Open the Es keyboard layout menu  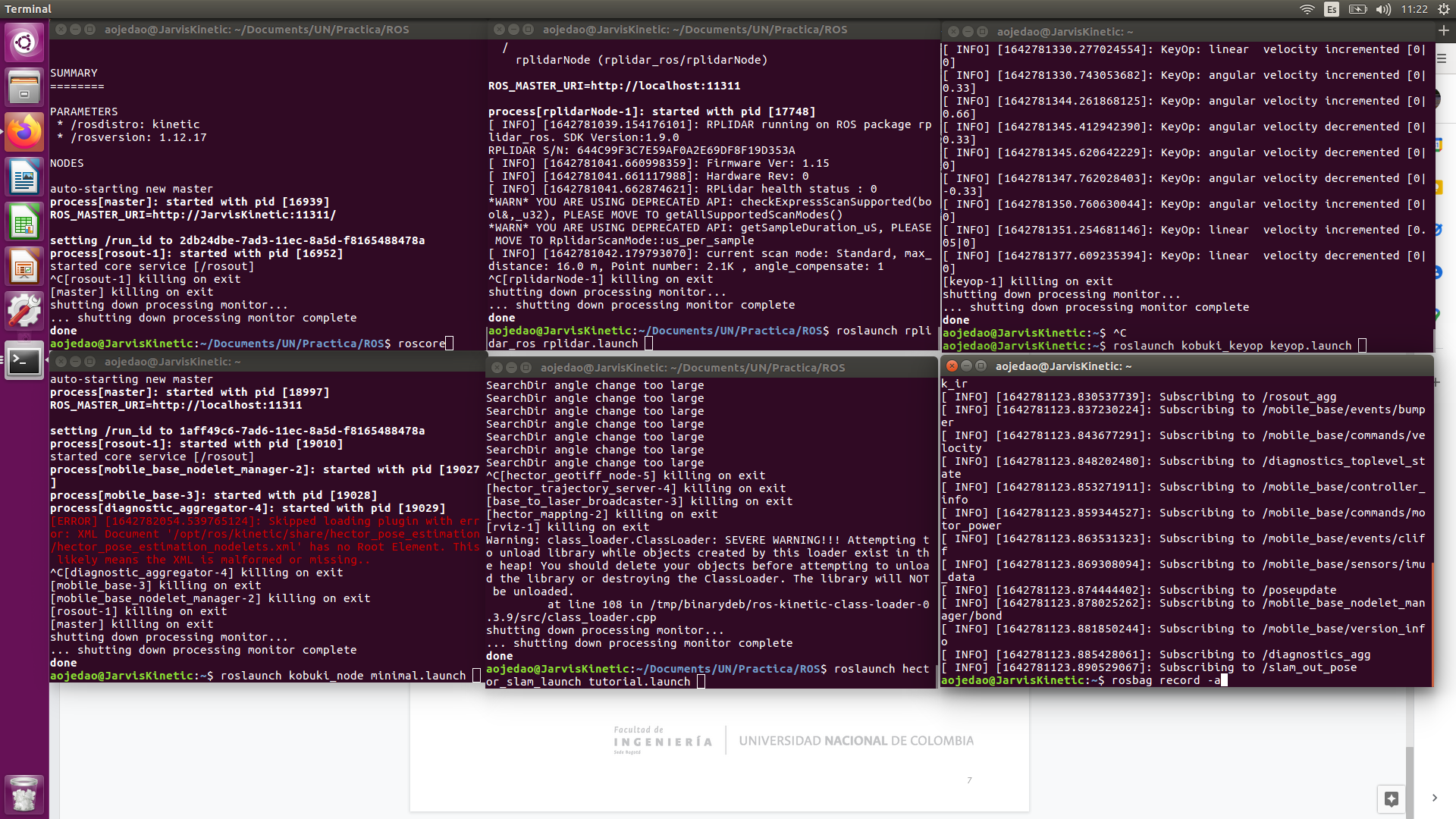(1331, 9)
